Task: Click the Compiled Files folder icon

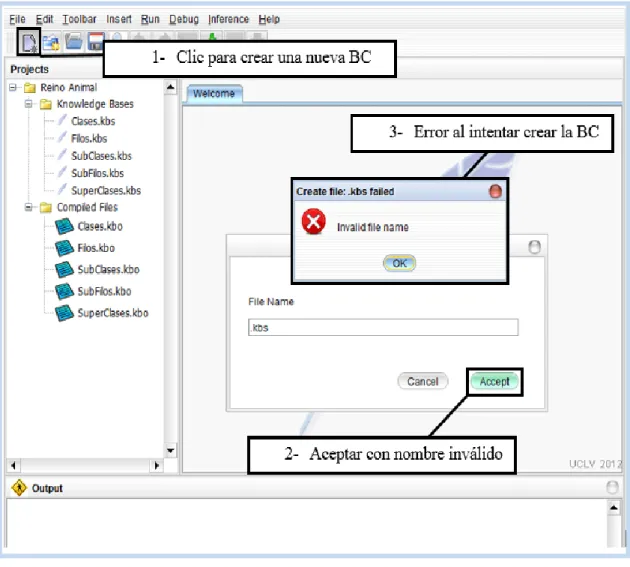Action: (46, 207)
